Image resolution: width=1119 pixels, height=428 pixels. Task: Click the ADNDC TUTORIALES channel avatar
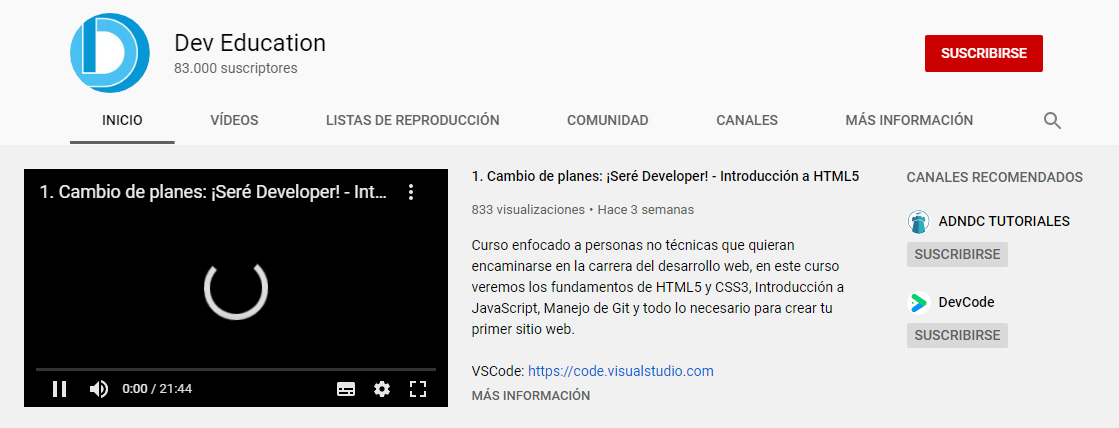[918, 222]
